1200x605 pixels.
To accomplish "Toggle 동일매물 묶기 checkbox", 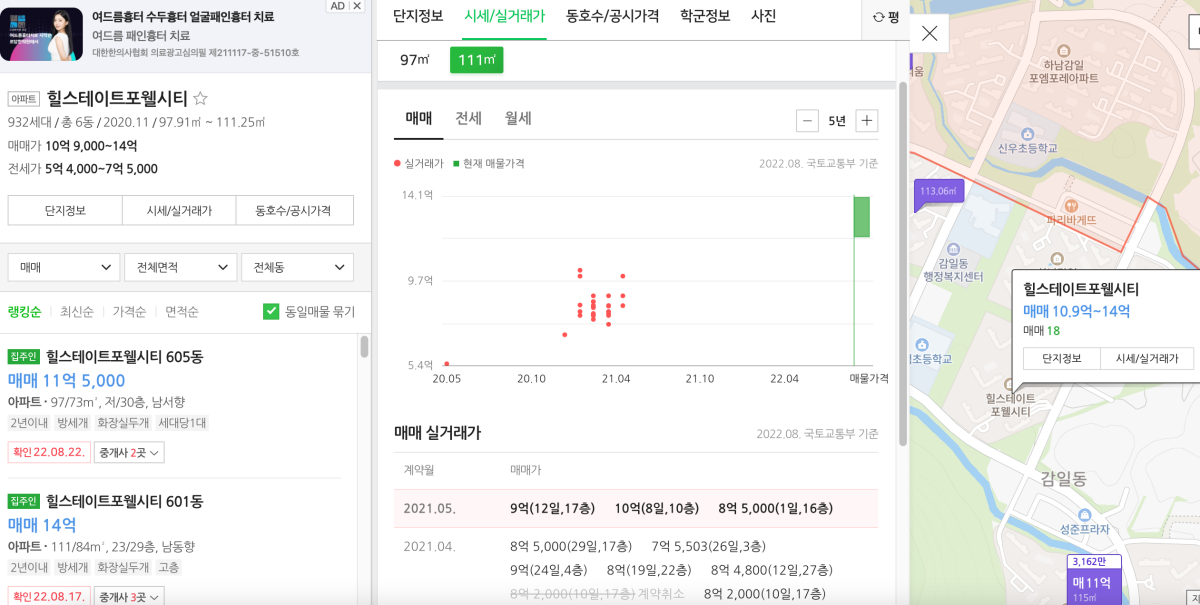I will pos(271,311).
